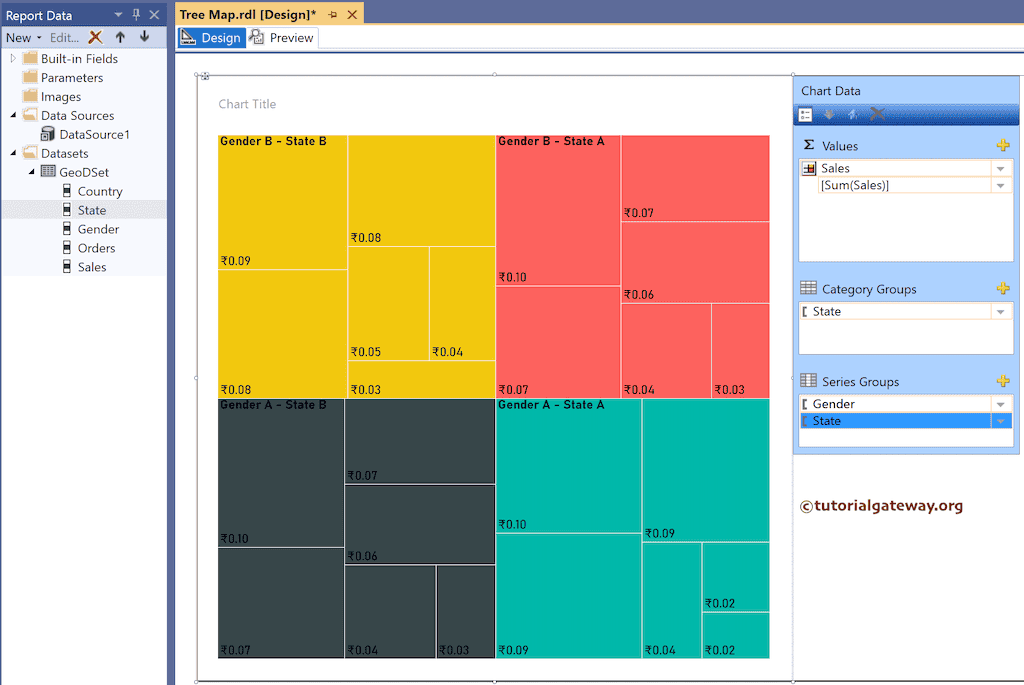Collapse the GeoDSet dataset tree node
Image resolution: width=1024 pixels, height=685 pixels.
pyautogui.click(x=30, y=172)
